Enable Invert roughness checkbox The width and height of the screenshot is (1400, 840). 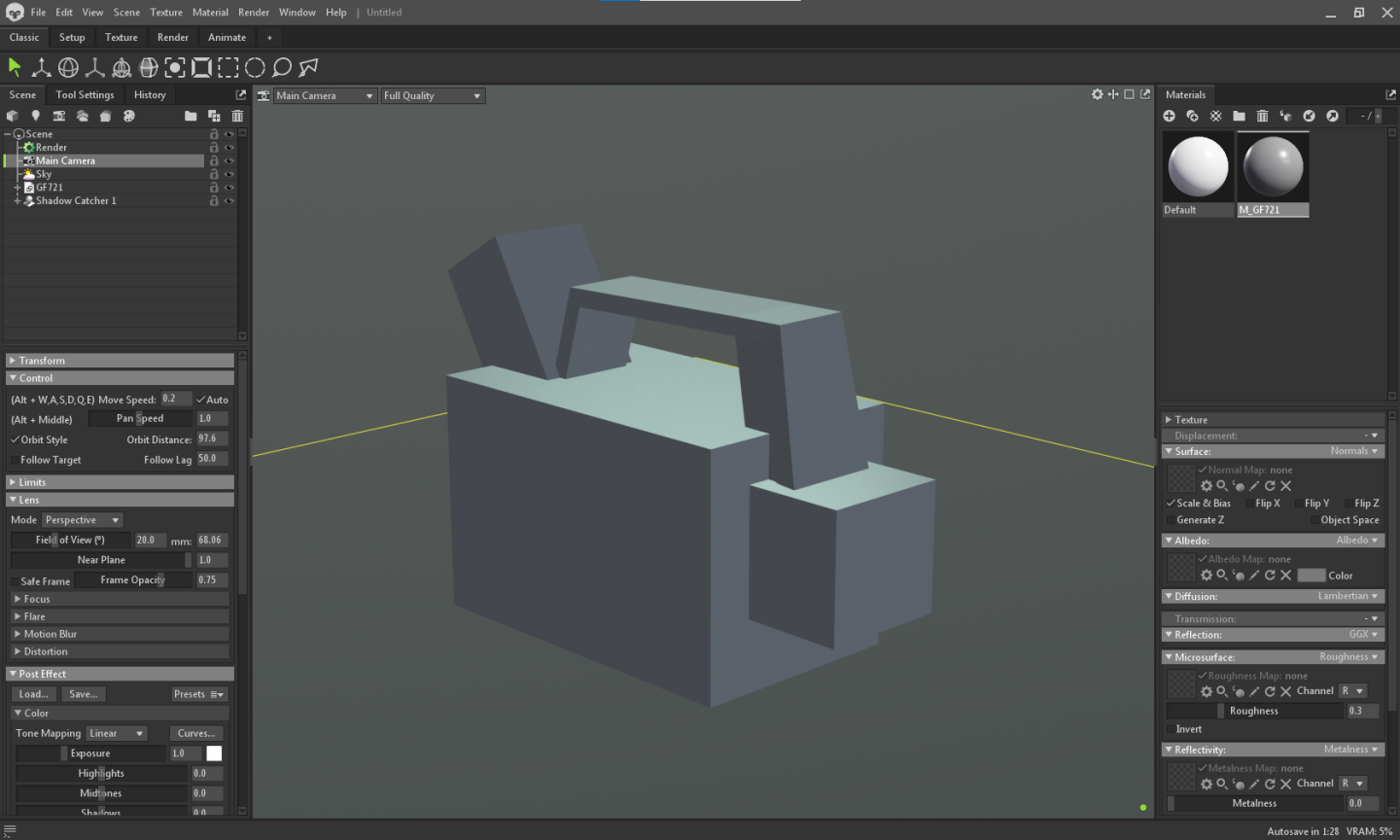(1171, 729)
